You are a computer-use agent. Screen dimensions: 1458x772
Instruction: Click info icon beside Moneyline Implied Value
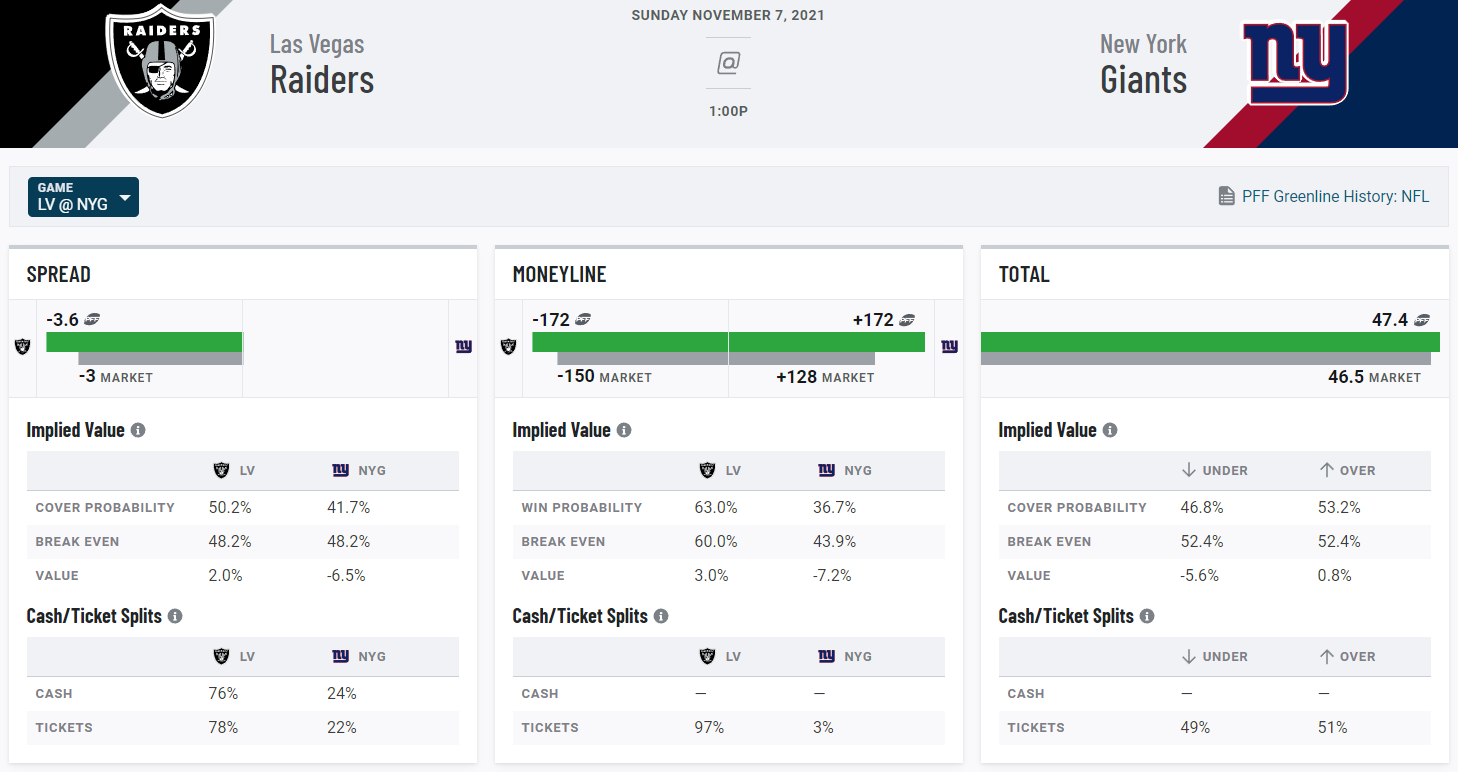click(x=624, y=430)
